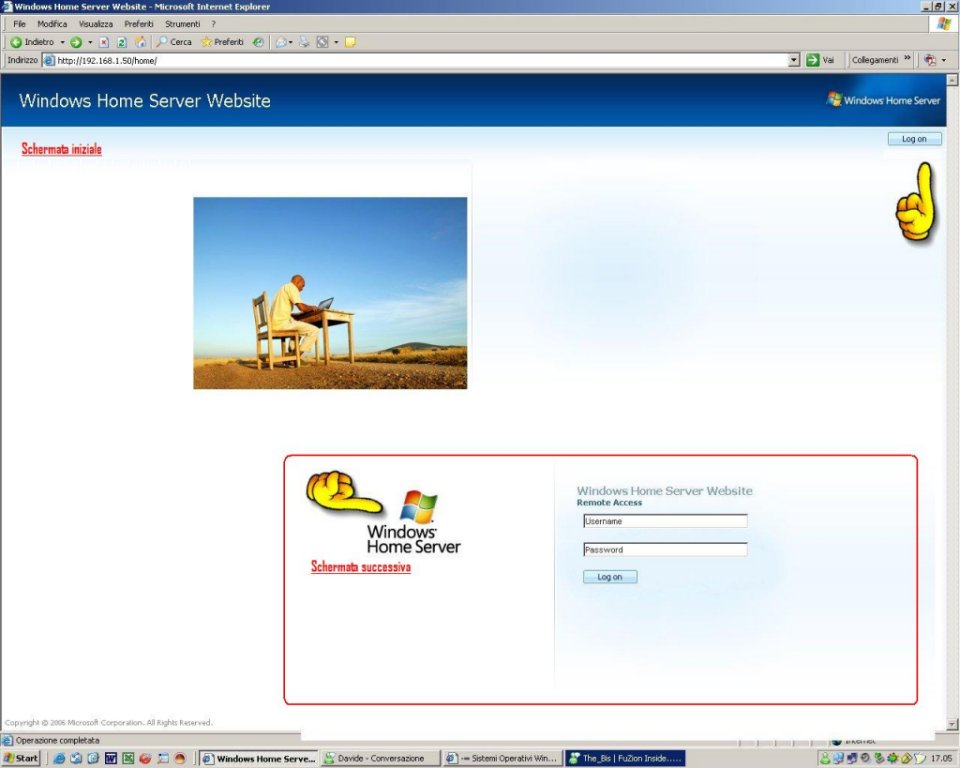The width and height of the screenshot is (960, 768).
Task: Click the Username input field
Action: tap(665, 521)
